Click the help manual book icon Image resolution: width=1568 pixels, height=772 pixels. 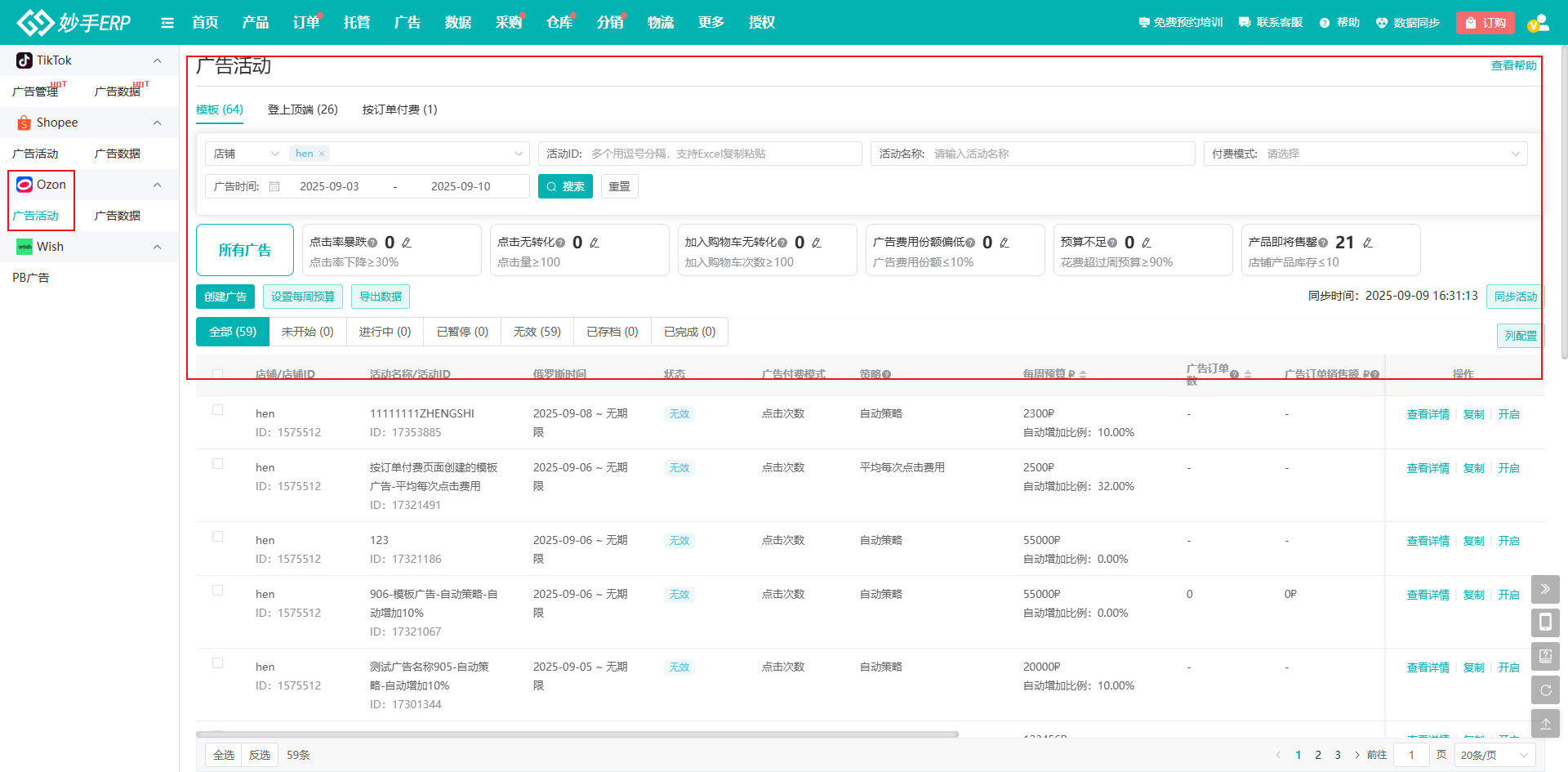(1545, 656)
